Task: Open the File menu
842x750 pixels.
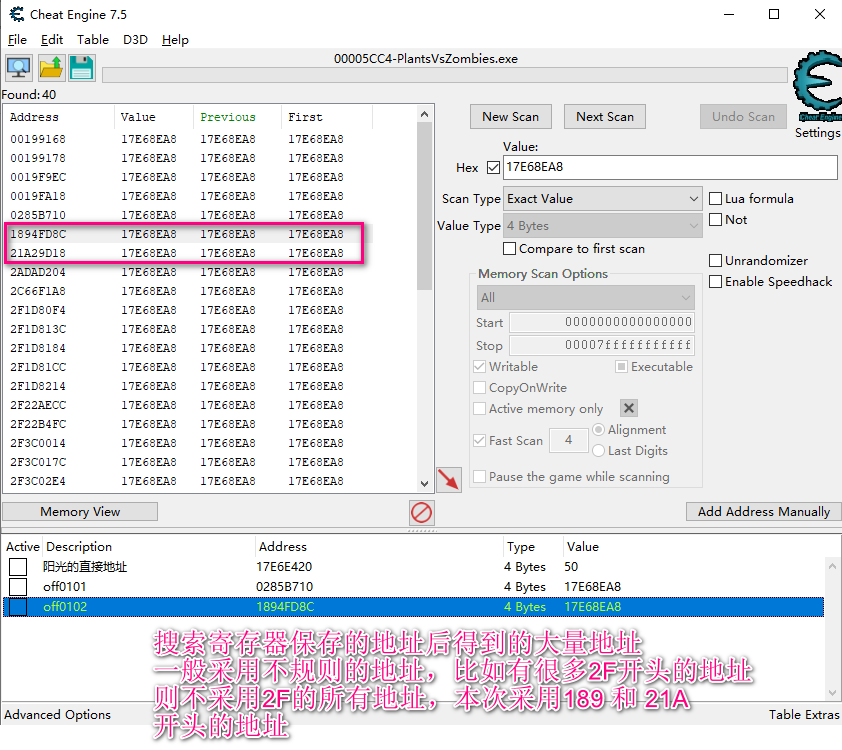Action: [x=17, y=40]
